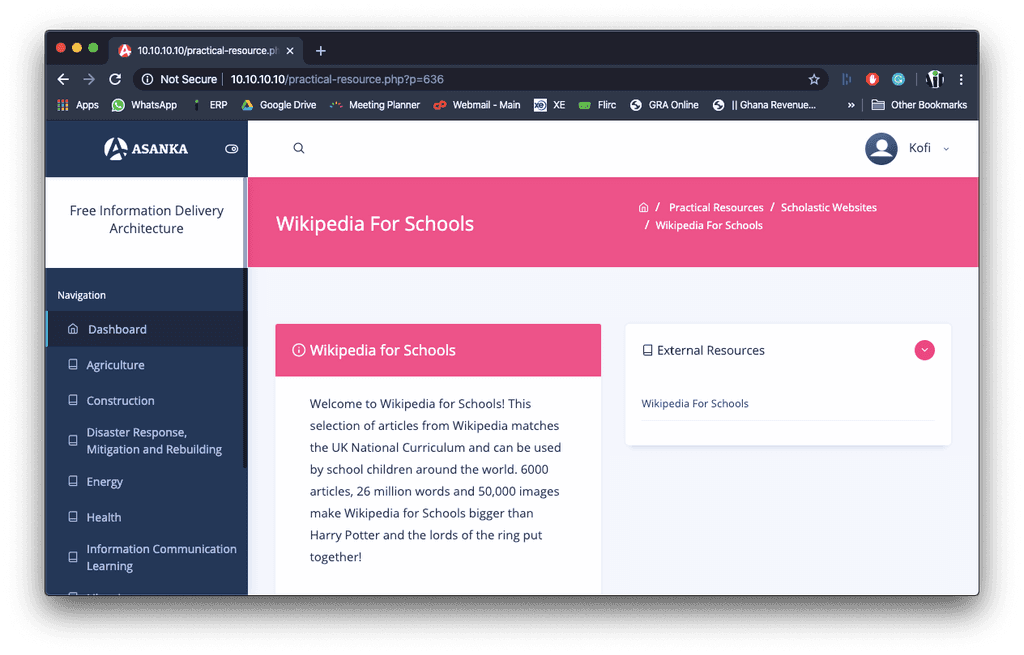This screenshot has width=1024, height=655.
Task: Click the Wikipedia For Schools page title
Action: coord(375,224)
